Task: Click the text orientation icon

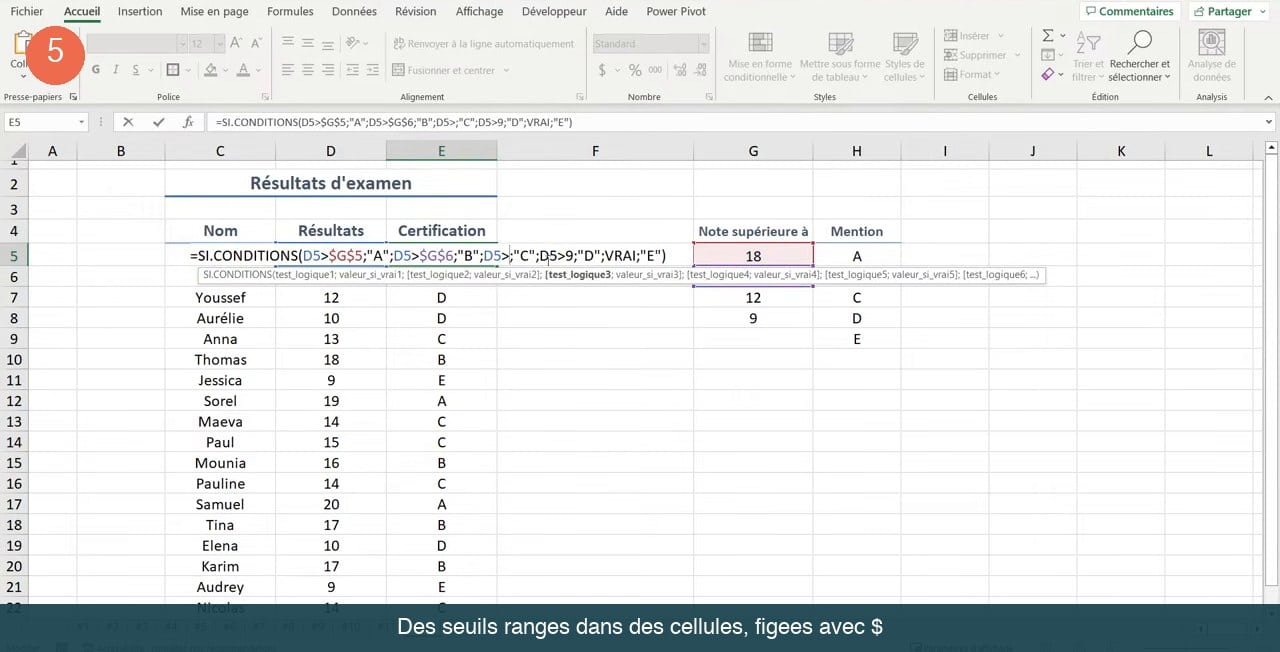Action: tap(353, 43)
